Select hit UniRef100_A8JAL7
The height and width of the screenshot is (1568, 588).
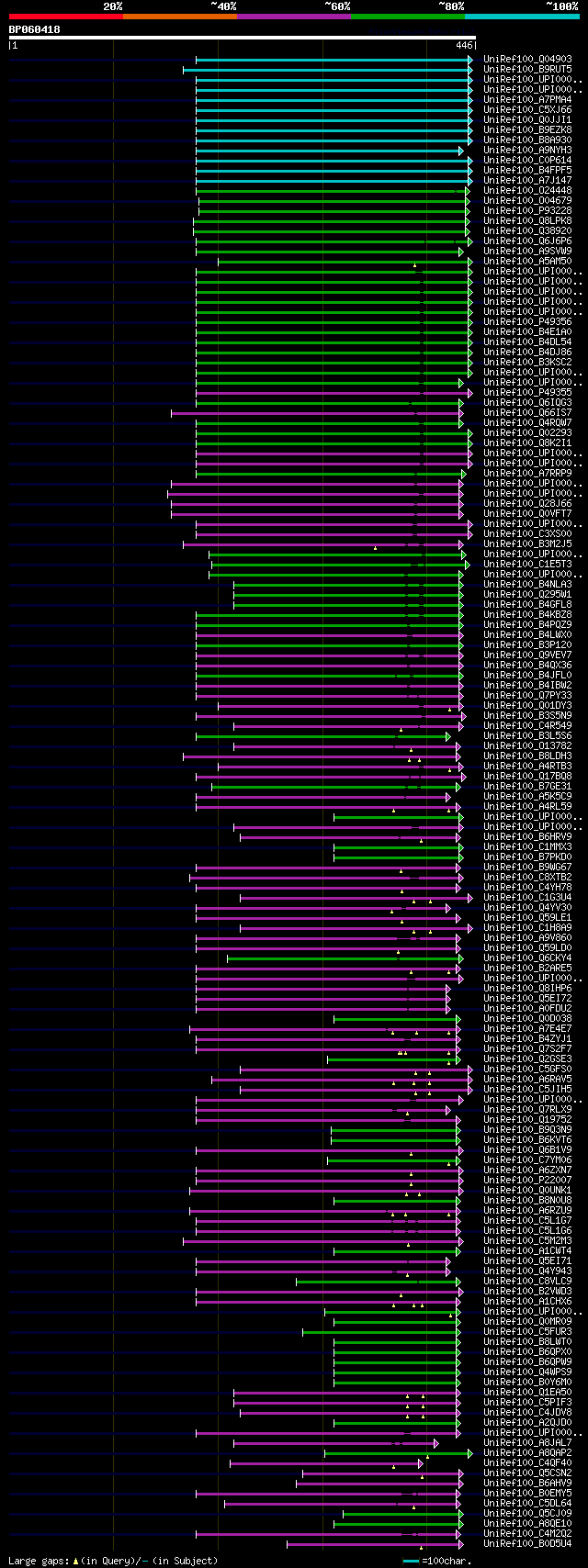[527, 1443]
